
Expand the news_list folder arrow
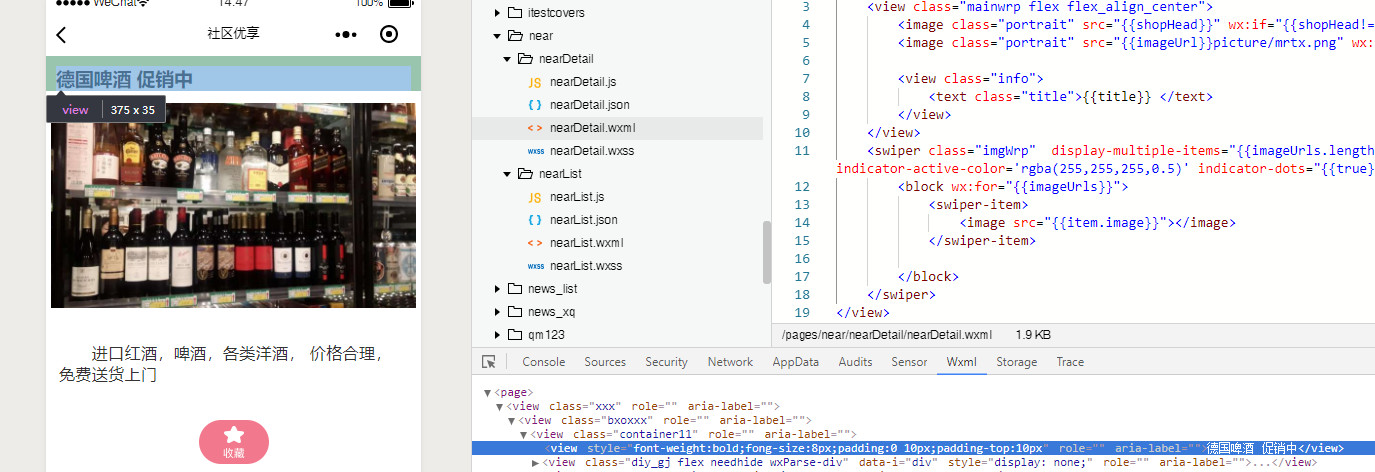pyautogui.click(x=497, y=289)
